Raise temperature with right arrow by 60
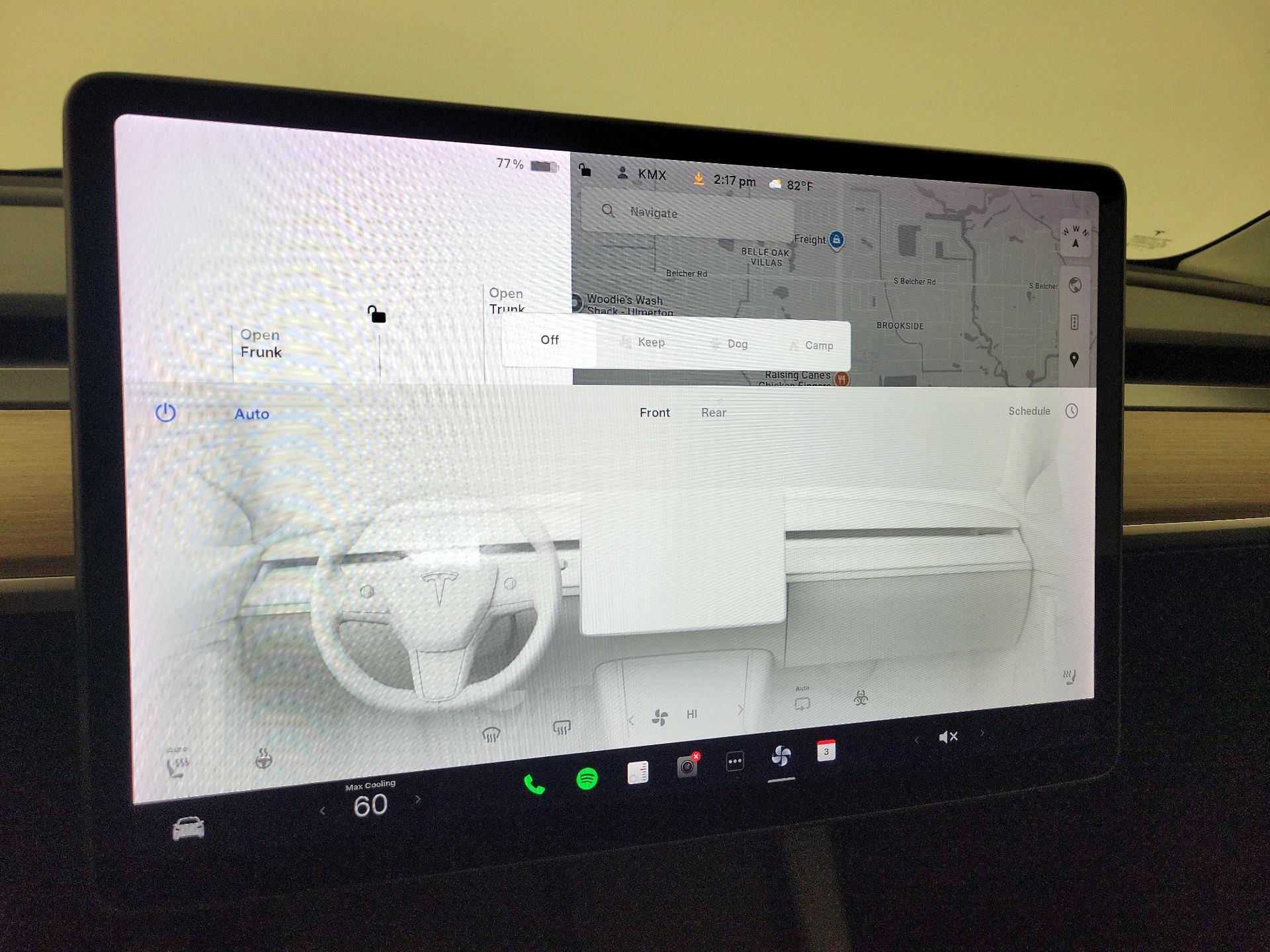Viewport: 1270px width, 952px height. (x=418, y=799)
